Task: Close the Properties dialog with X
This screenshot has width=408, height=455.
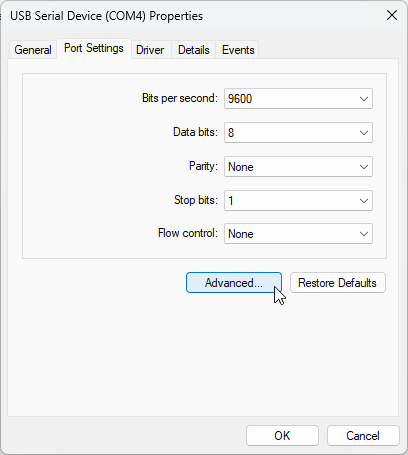Action: click(392, 15)
